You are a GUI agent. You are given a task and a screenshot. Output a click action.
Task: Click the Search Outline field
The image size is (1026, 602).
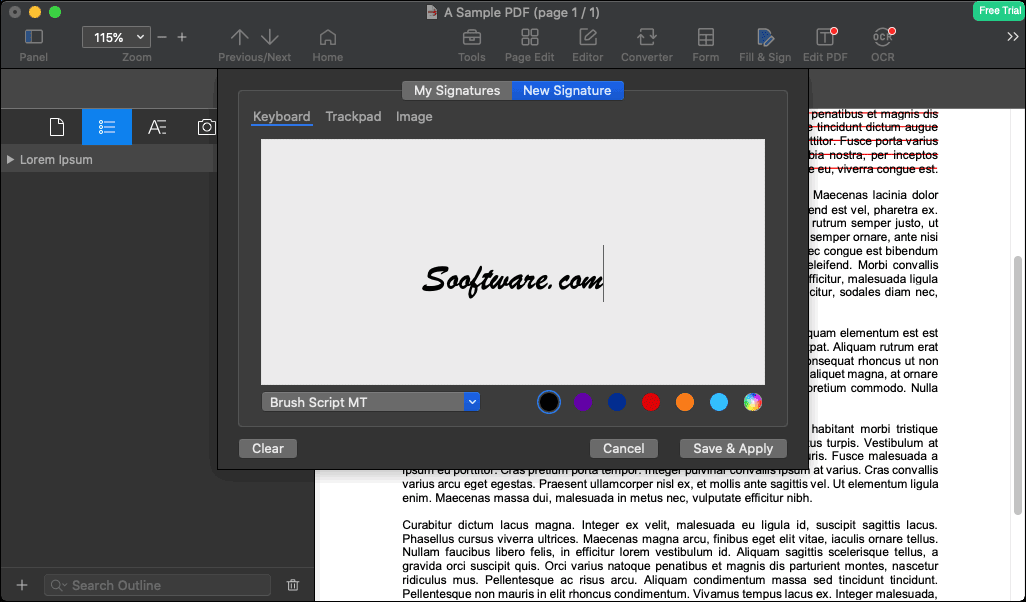[x=157, y=585]
